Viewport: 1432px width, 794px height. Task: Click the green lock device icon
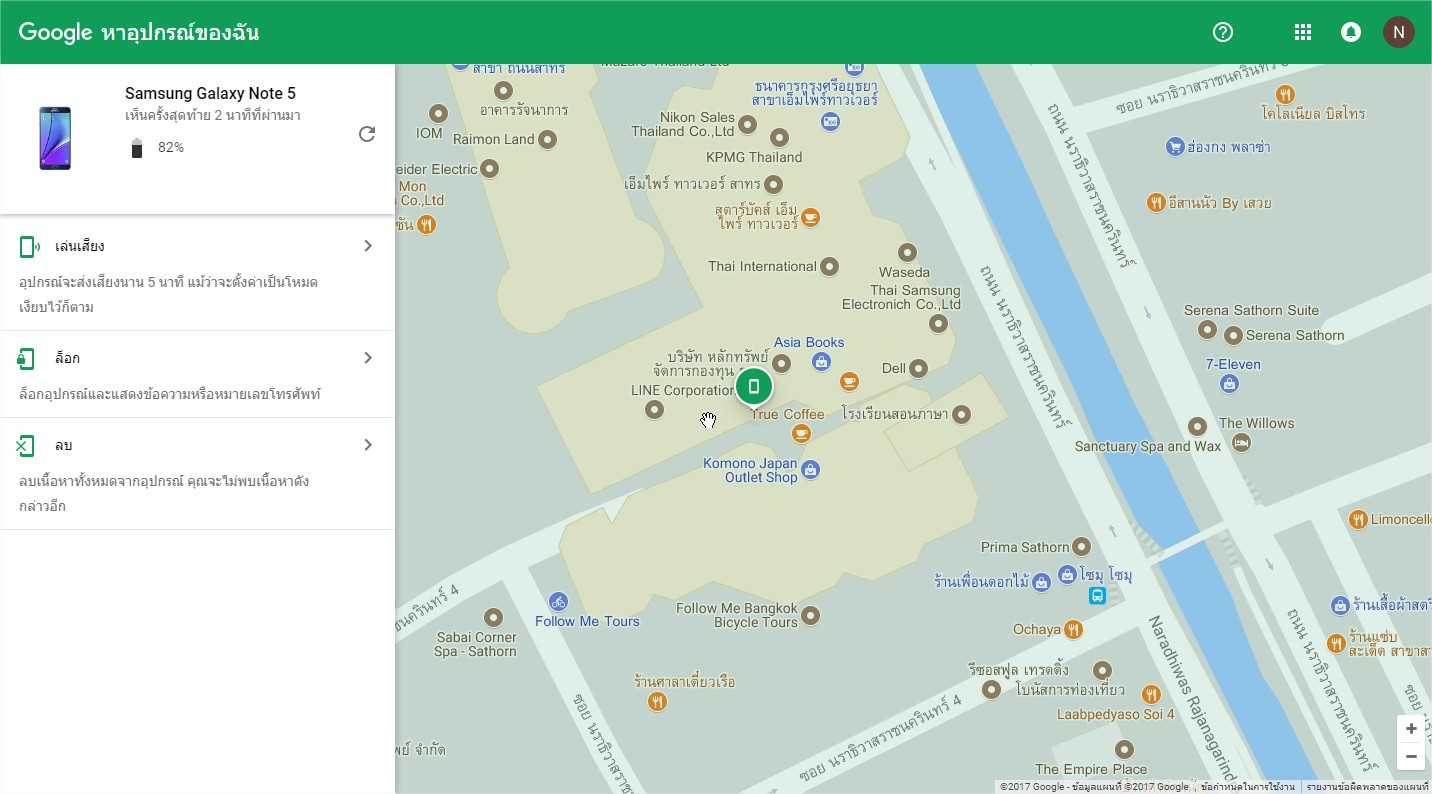click(25, 358)
